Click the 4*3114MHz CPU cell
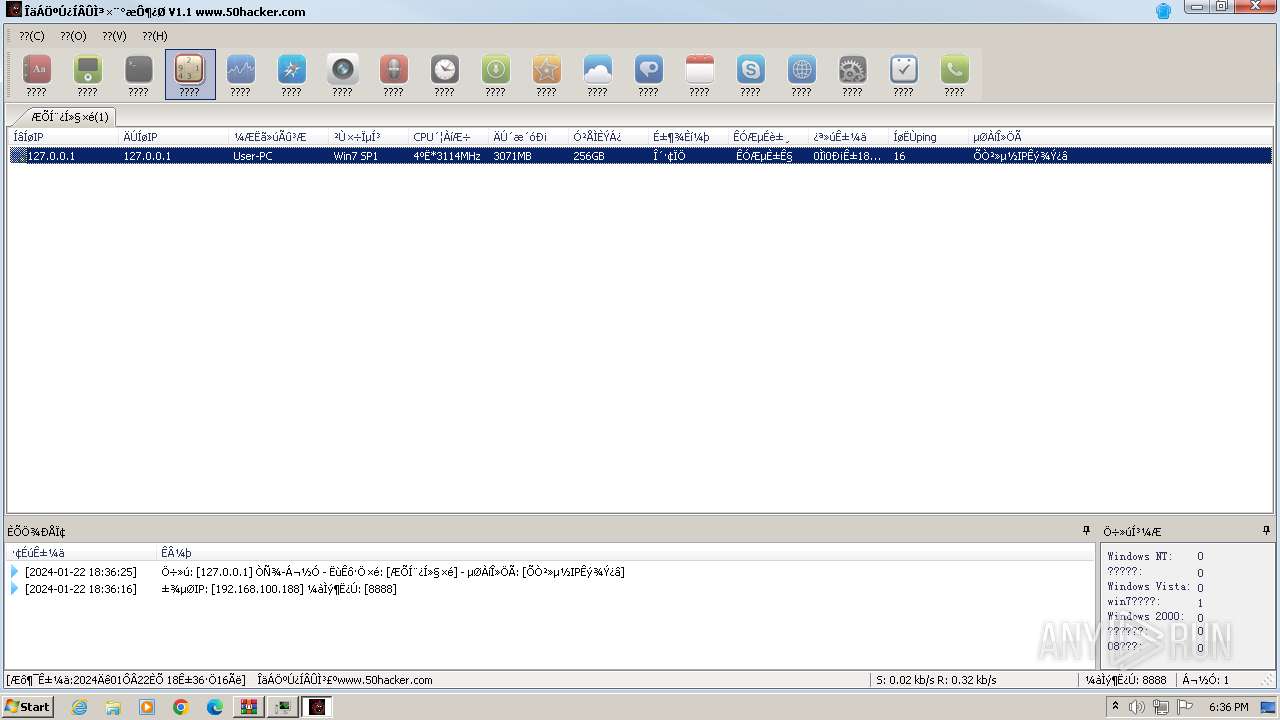 pos(447,156)
